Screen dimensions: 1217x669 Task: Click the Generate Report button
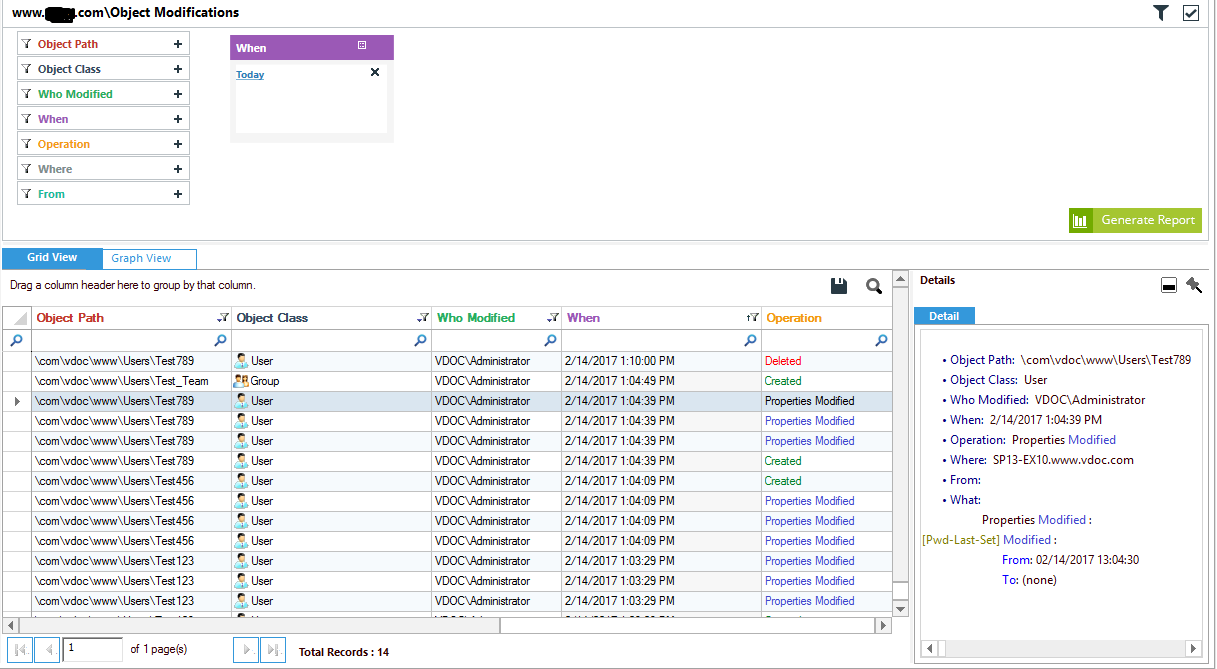[x=1135, y=220]
